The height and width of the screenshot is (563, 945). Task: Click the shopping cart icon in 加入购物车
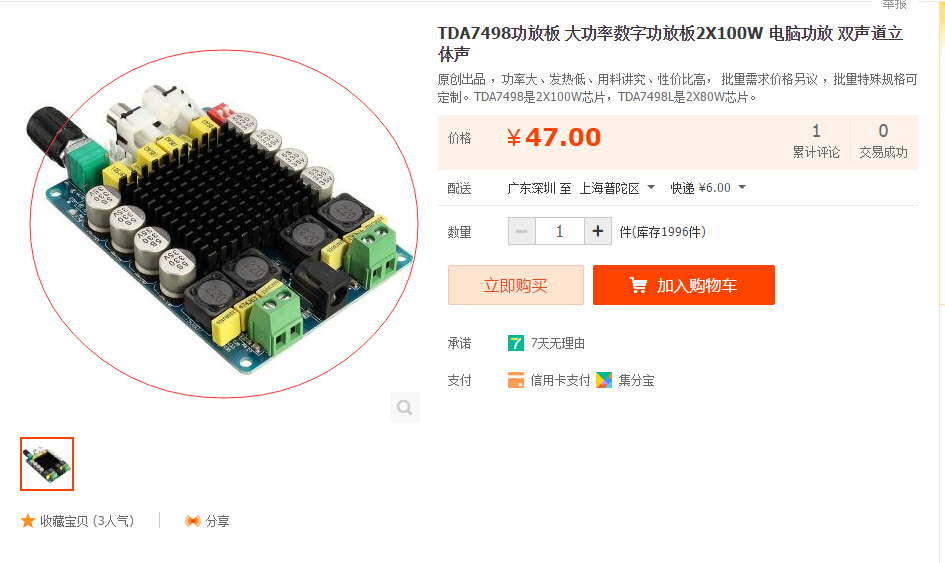click(x=638, y=285)
